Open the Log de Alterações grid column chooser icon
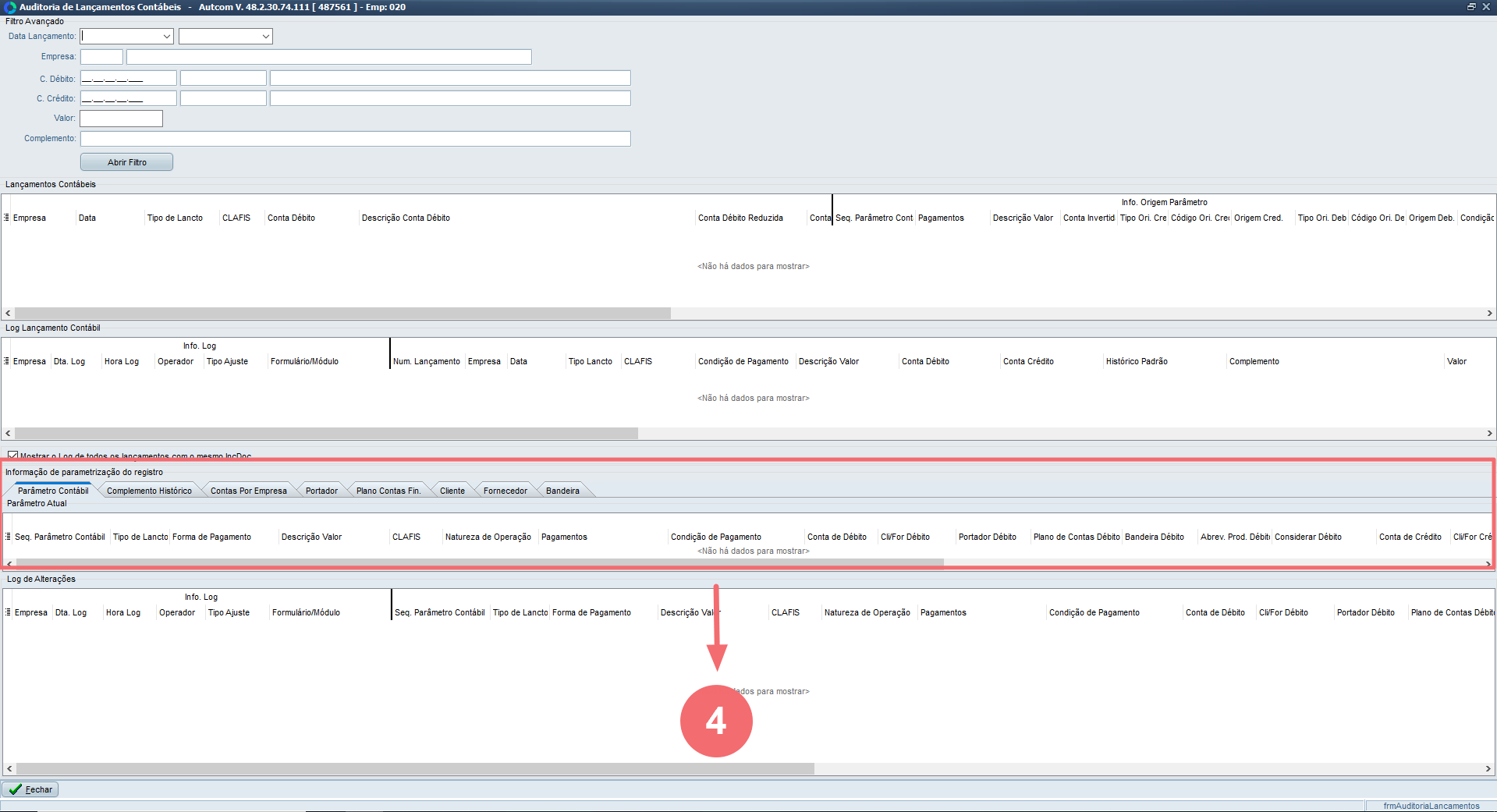The height and width of the screenshot is (812, 1497). [9, 612]
